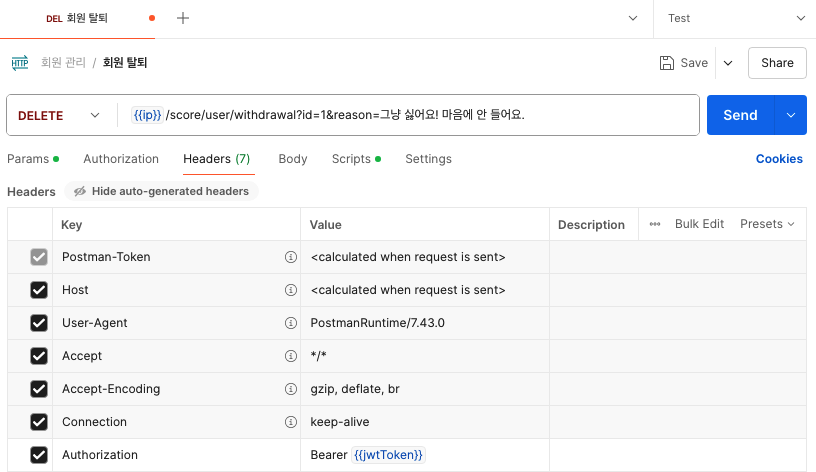The width and height of the screenshot is (816, 472).
Task: Open the DELETE method dropdown
Action: pos(59,115)
